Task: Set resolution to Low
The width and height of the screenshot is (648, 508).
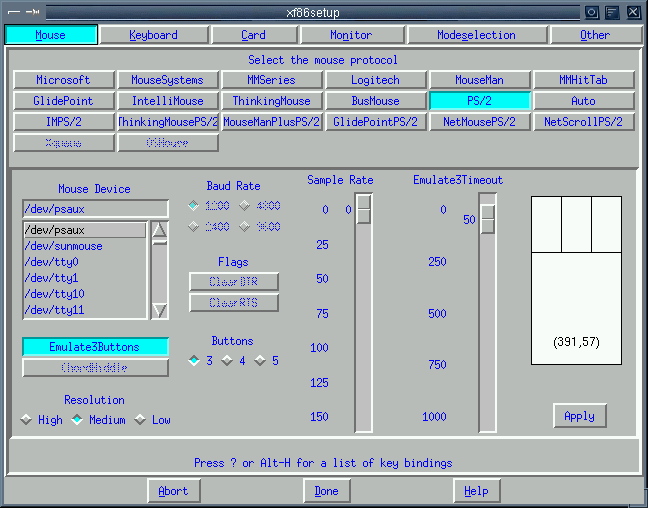Action: (140, 420)
